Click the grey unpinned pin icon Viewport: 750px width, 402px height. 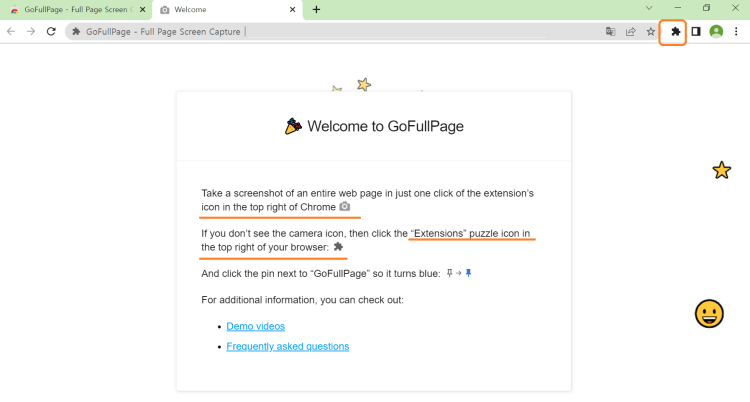(449, 273)
